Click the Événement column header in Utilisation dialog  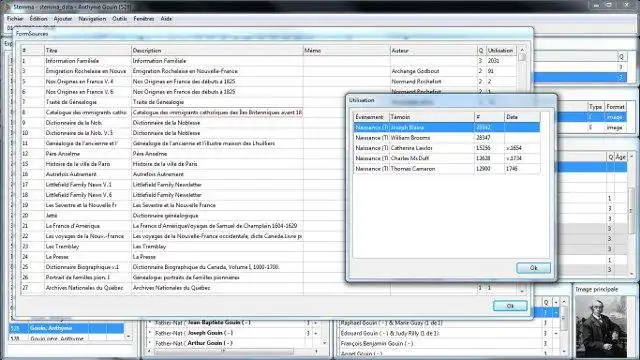371,117
